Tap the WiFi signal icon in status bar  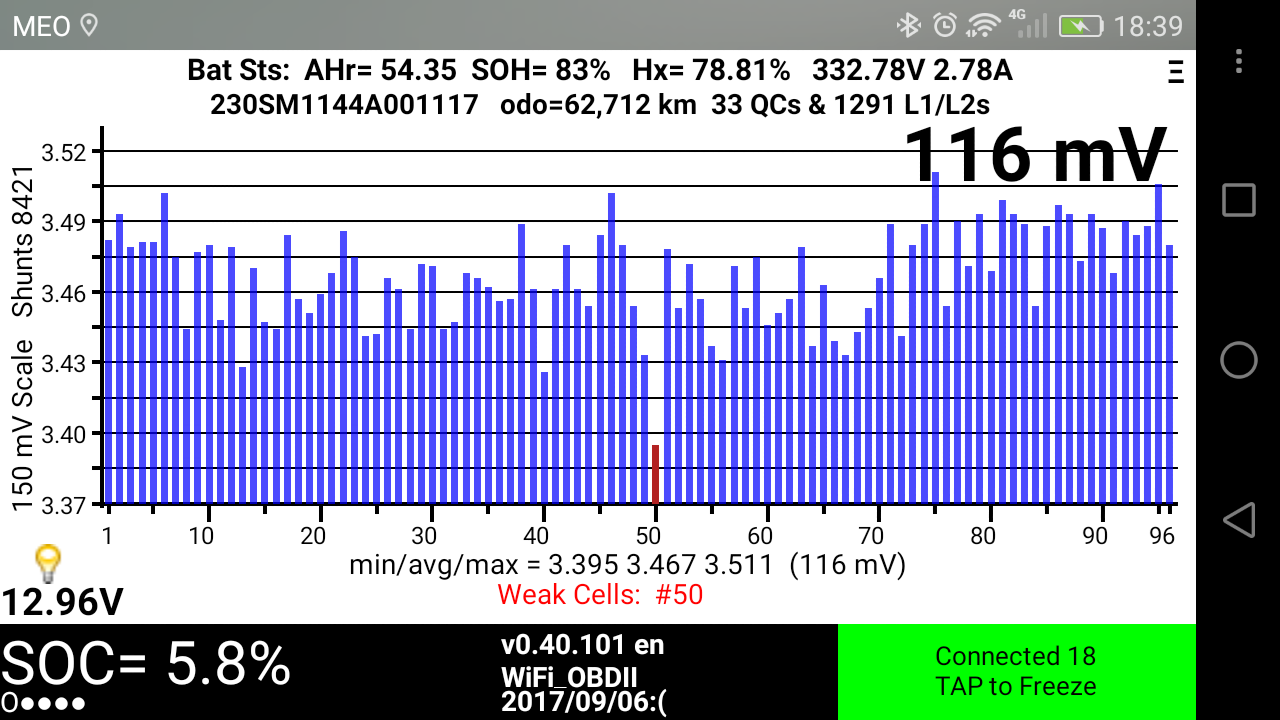[x=984, y=25]
